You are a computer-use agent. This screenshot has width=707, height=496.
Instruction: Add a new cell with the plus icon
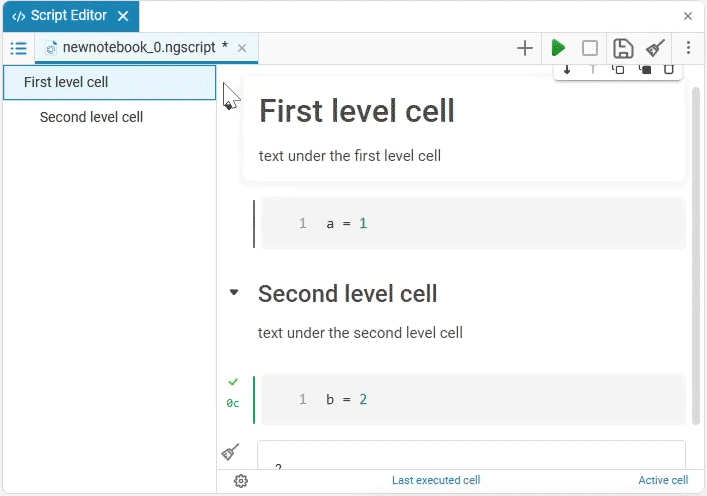[525, 48]
